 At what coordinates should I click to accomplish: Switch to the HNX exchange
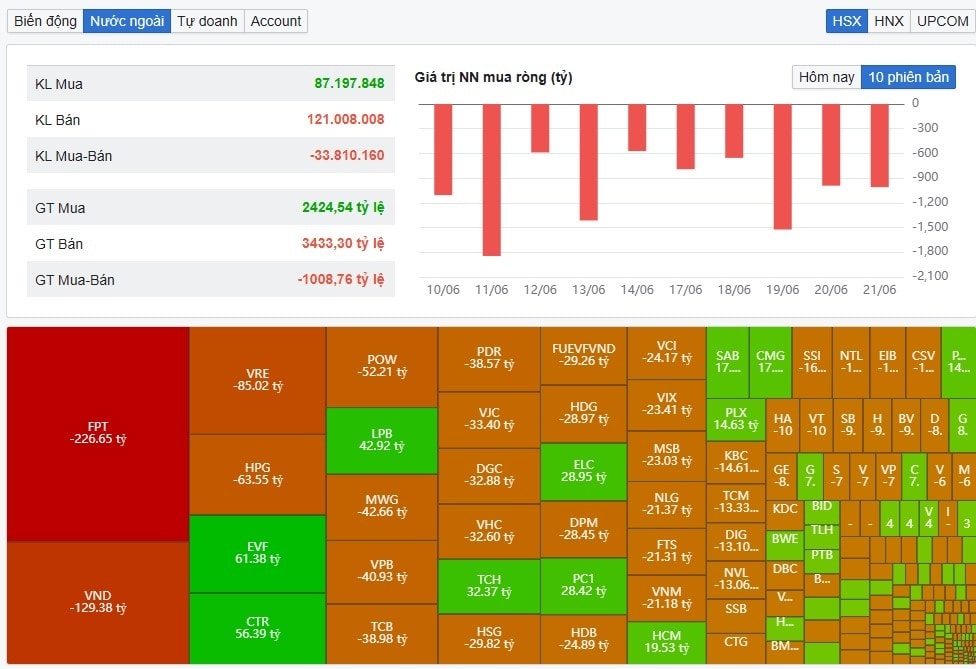[889, 21]
